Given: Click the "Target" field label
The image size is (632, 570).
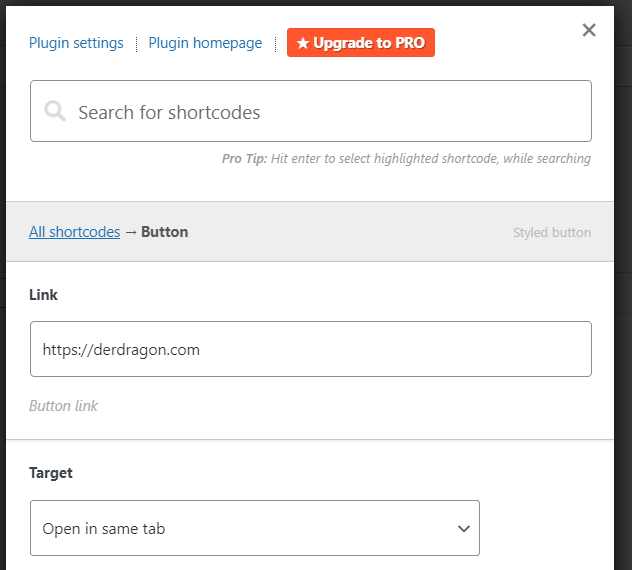Looking at the screenshot, I should point(51,473).
